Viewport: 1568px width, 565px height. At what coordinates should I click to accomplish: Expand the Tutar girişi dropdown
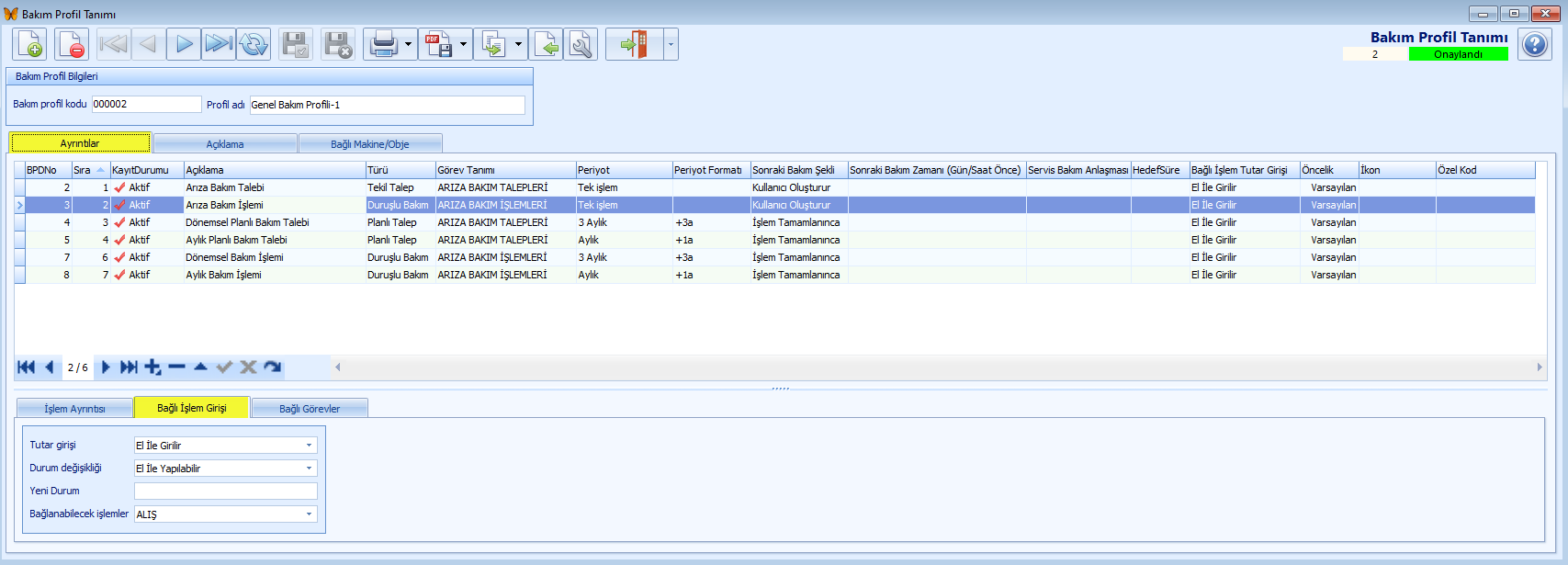(309, 446)
